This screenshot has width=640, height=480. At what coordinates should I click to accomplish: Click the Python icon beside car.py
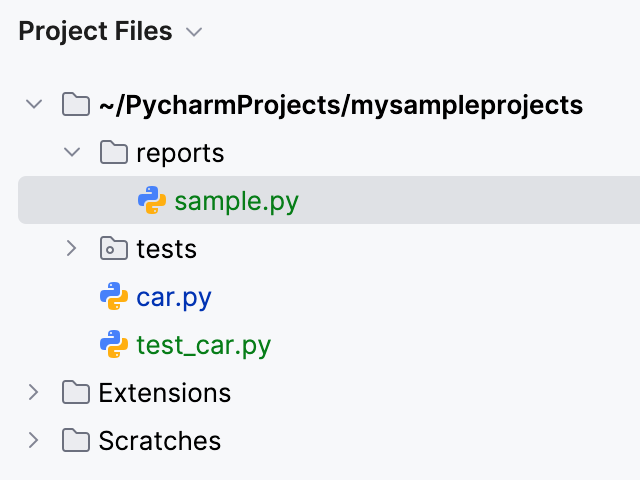click(114, 297)
